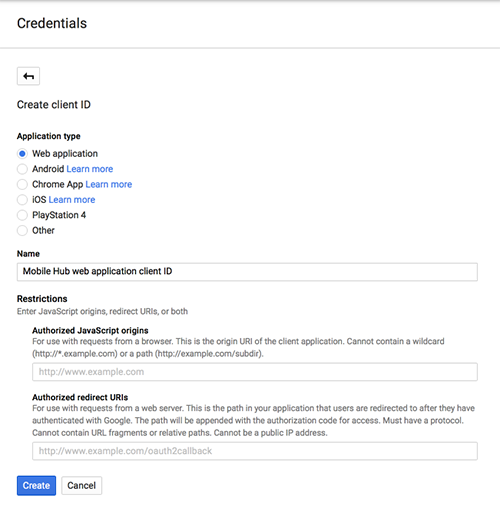Choose the Other application type
This screenshot has height=511, width=500.
click(22, 230)
